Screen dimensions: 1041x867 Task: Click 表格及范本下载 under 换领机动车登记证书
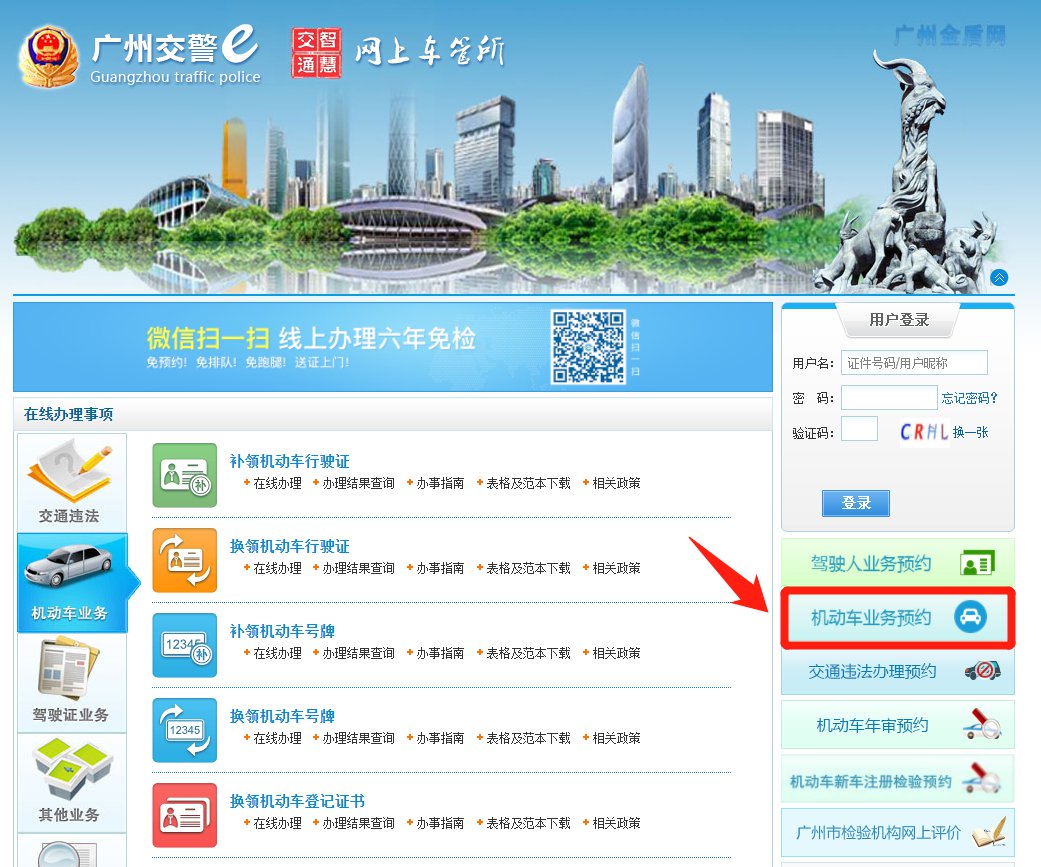pyautogui.click(x=528, y=823)
